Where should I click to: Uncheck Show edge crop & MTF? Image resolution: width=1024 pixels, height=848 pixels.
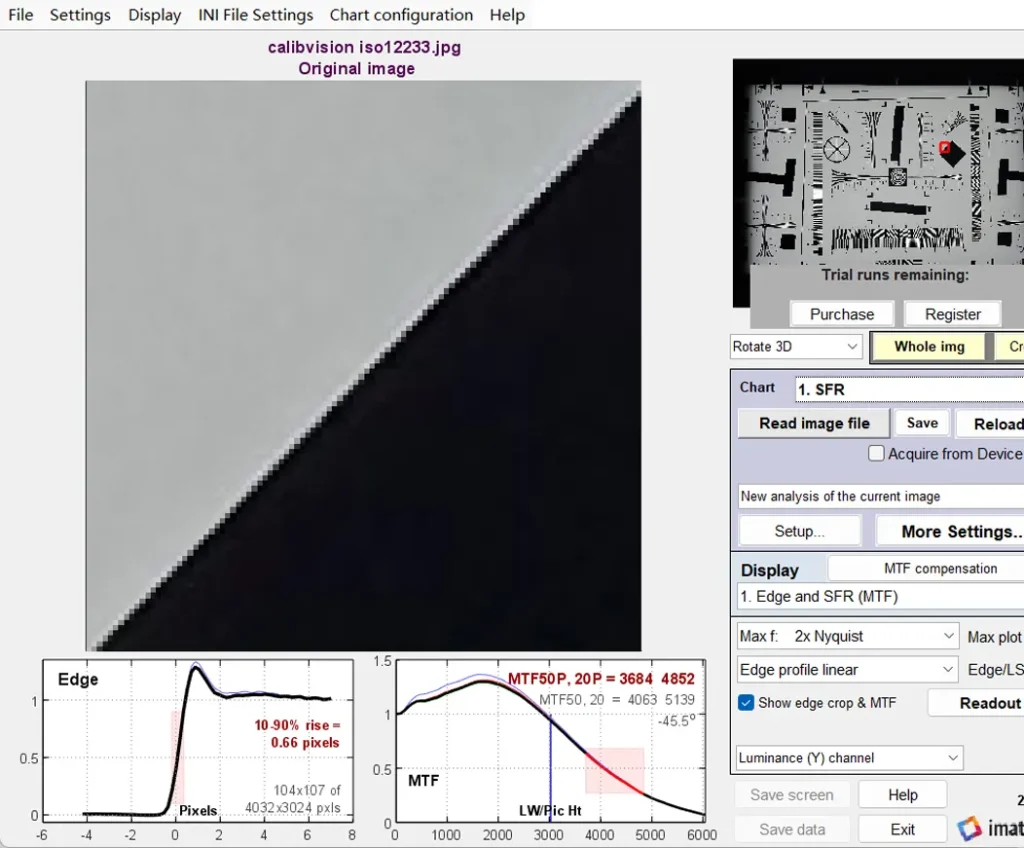pos(746,703)
